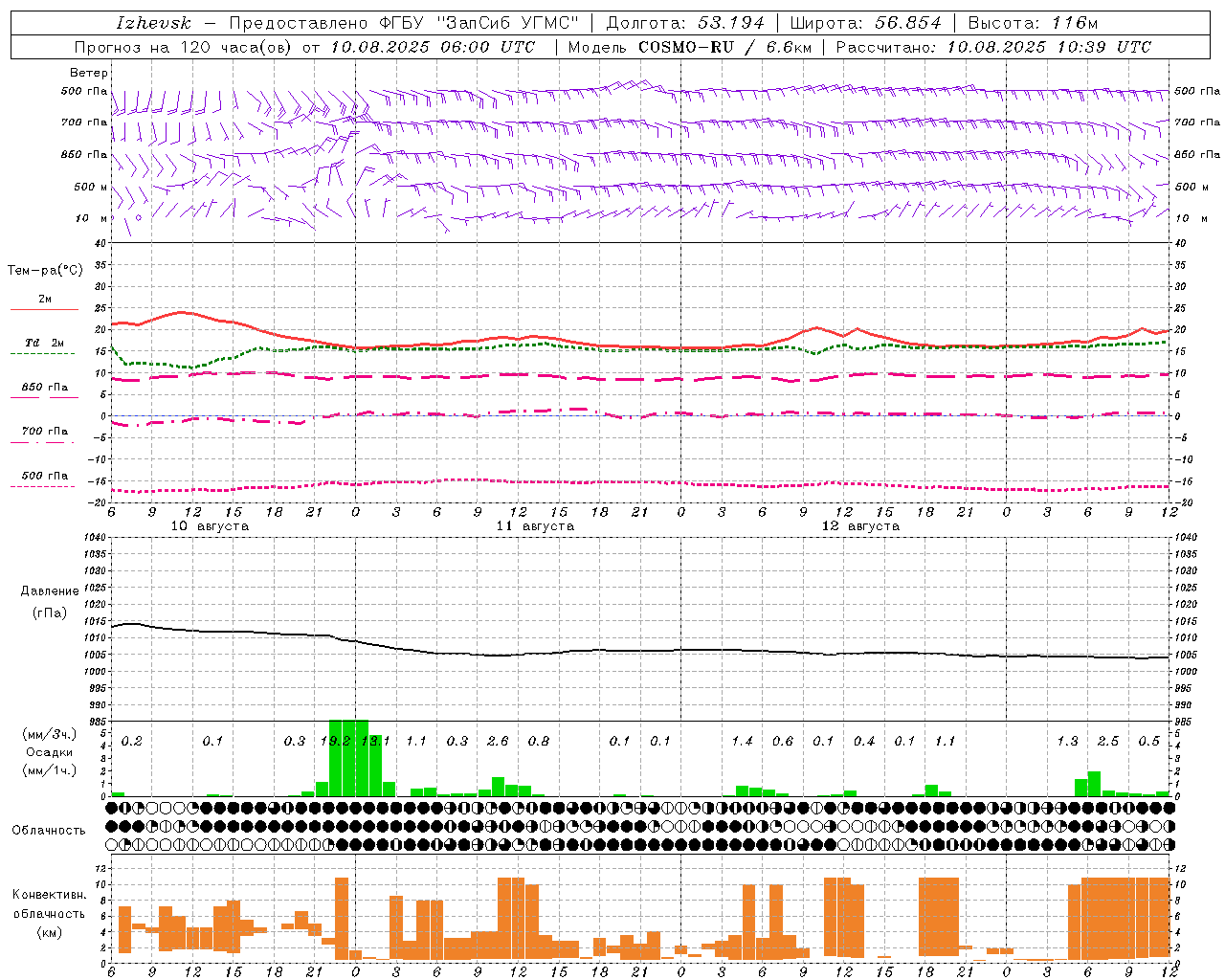1225x980 pixels.
Task: Click the 'Высота: 116м' header value
Action: pyautogui.click(x=1032, y=23)
